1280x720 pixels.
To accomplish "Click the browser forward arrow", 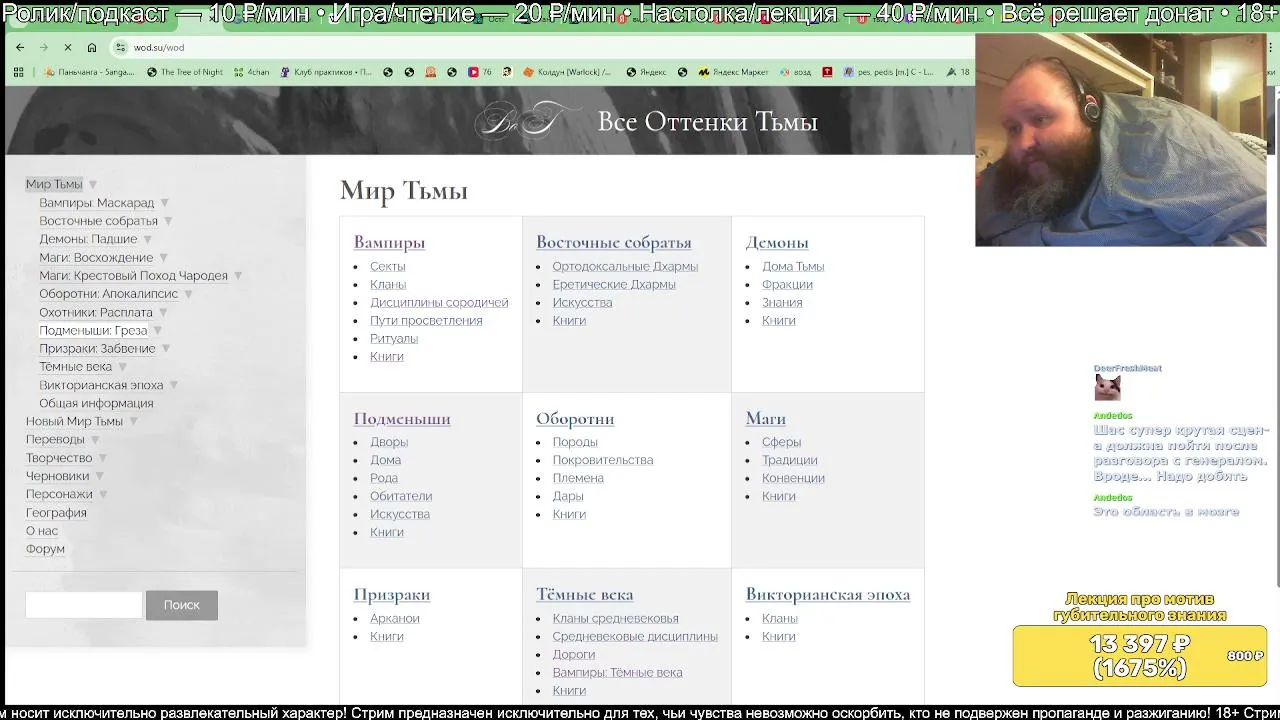I will 43,47.
